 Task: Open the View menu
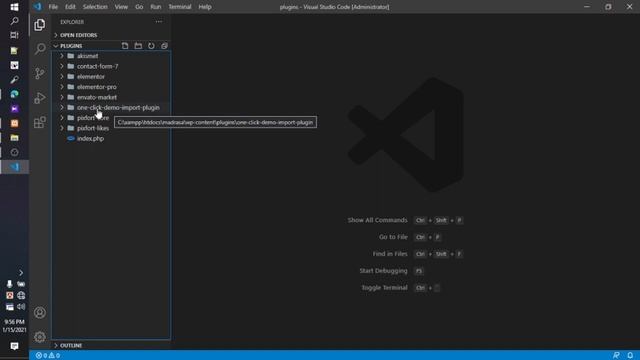tap(121, 7)
